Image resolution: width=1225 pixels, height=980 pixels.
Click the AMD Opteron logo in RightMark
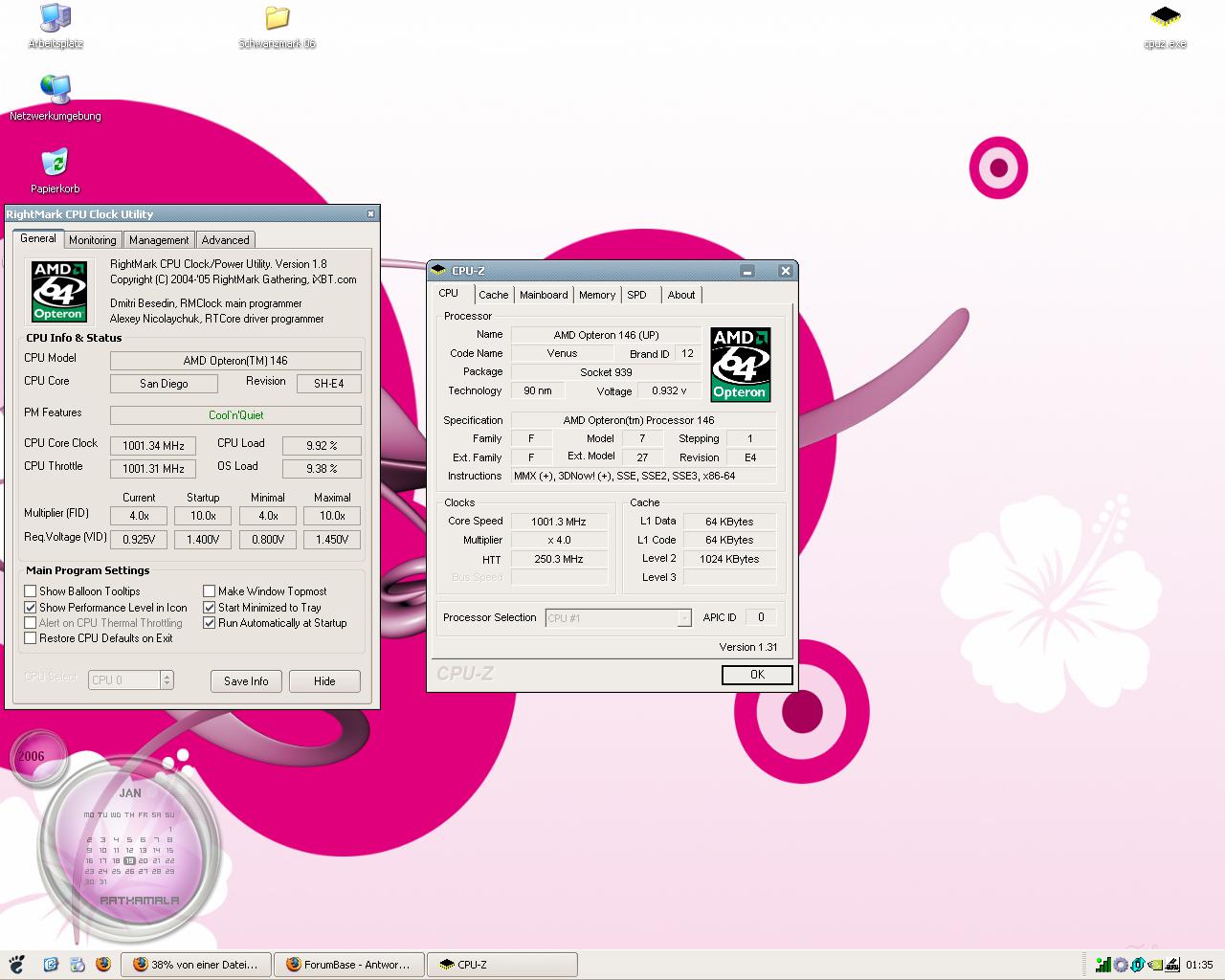coord(59,291)
